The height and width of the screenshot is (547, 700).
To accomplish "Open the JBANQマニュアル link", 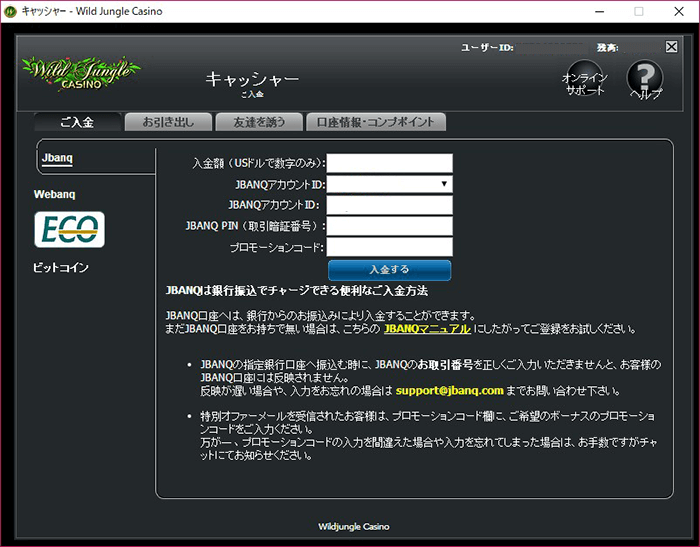I will click(427, 329).
